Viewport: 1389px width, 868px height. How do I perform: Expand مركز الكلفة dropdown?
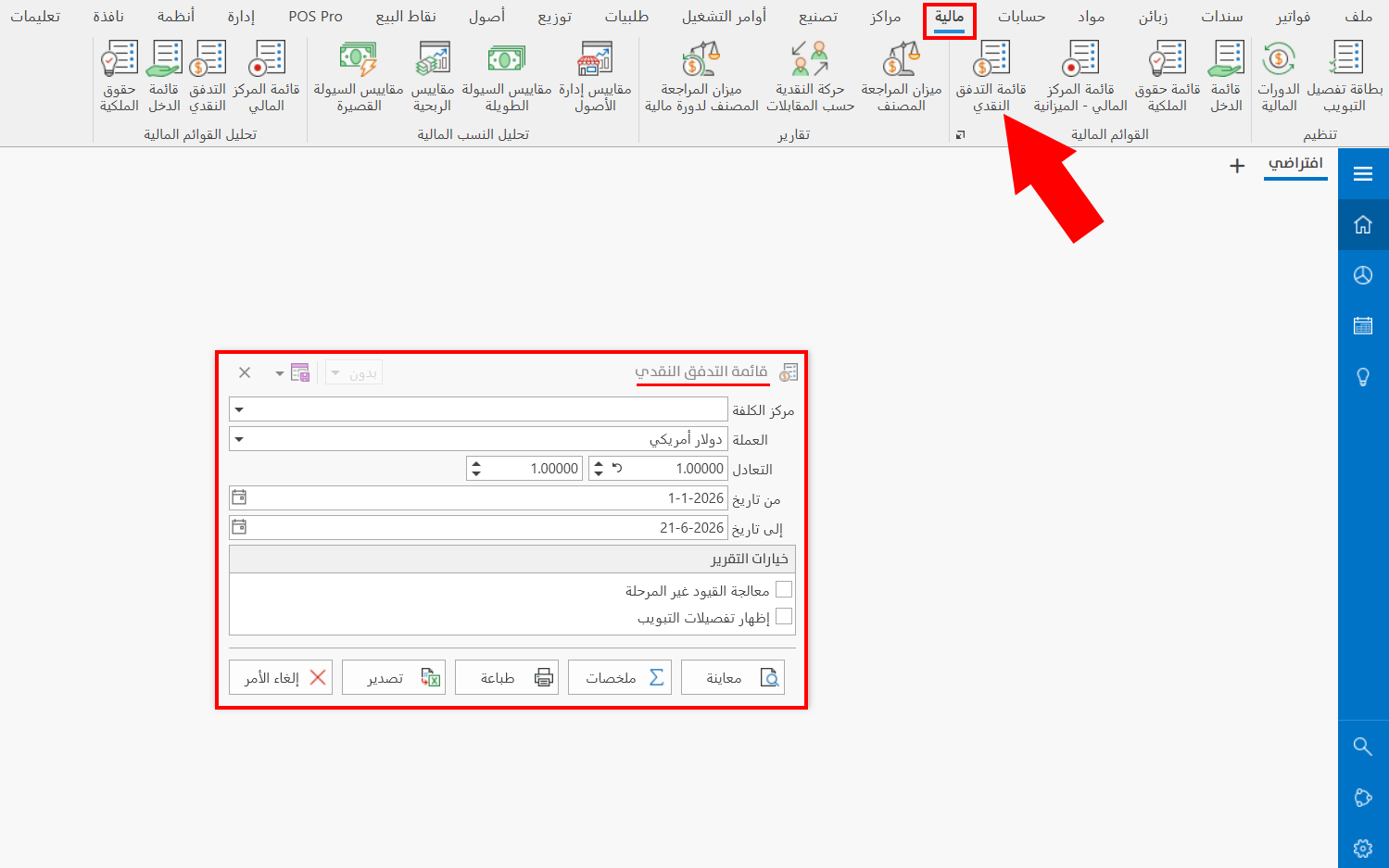[239, 409]
